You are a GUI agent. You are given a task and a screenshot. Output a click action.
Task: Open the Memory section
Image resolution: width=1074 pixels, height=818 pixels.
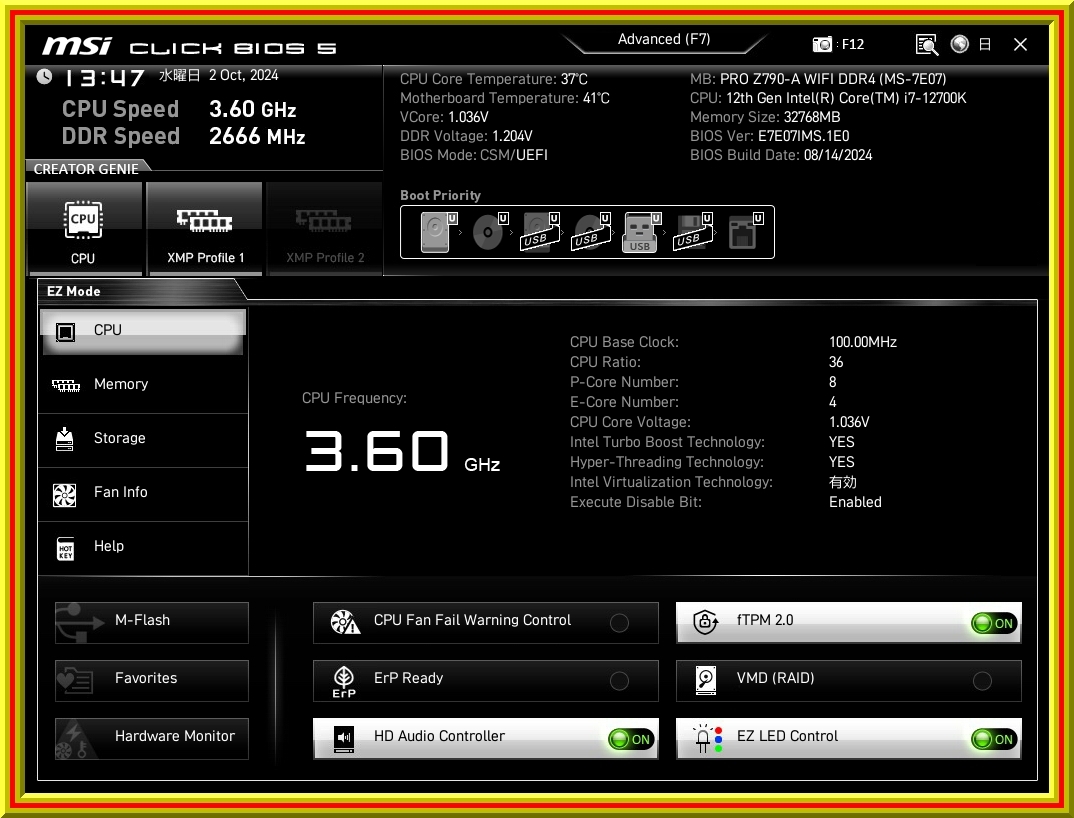142,385
